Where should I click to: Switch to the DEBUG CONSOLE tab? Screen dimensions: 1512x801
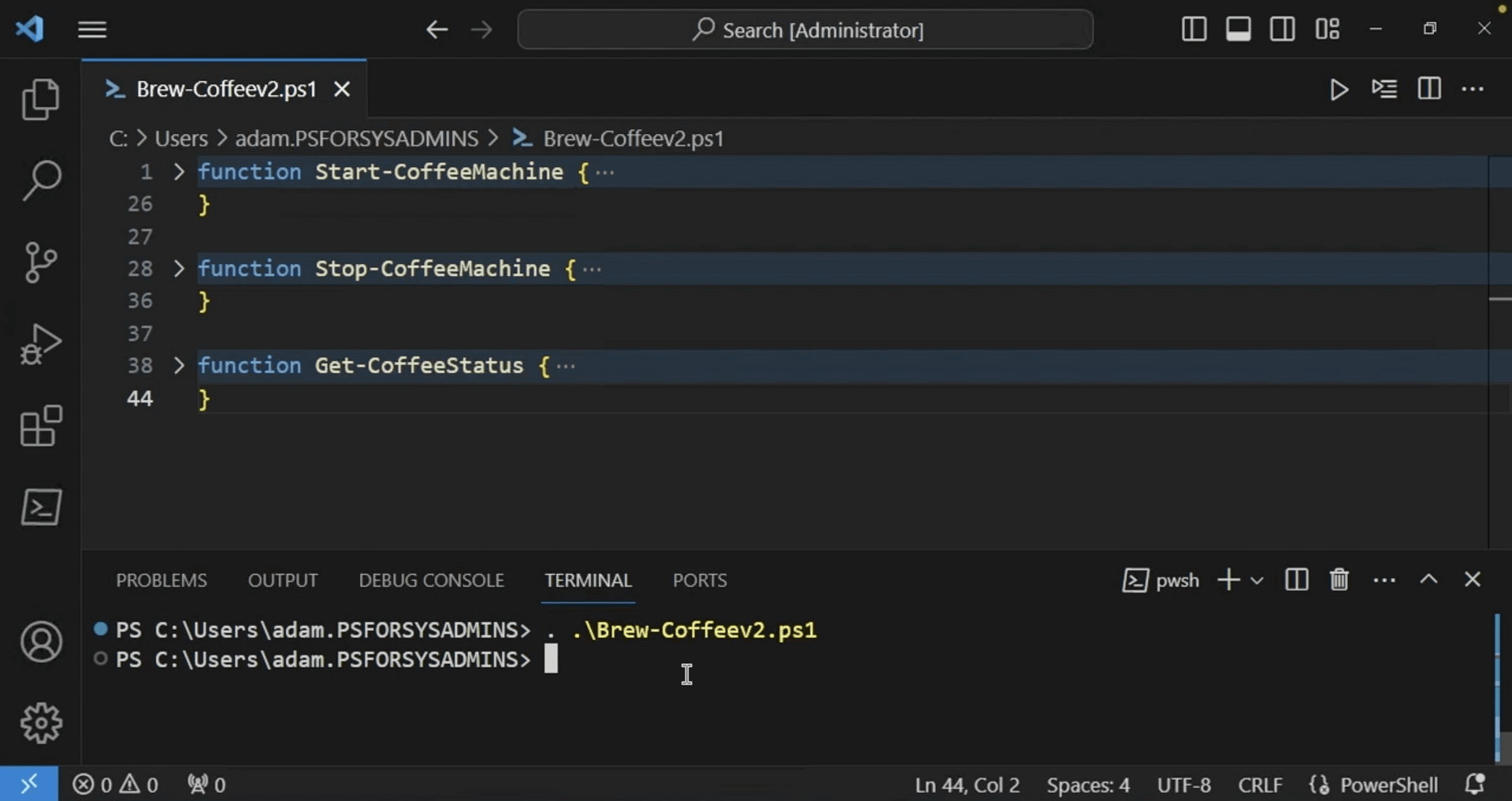(x=431, y=580)
